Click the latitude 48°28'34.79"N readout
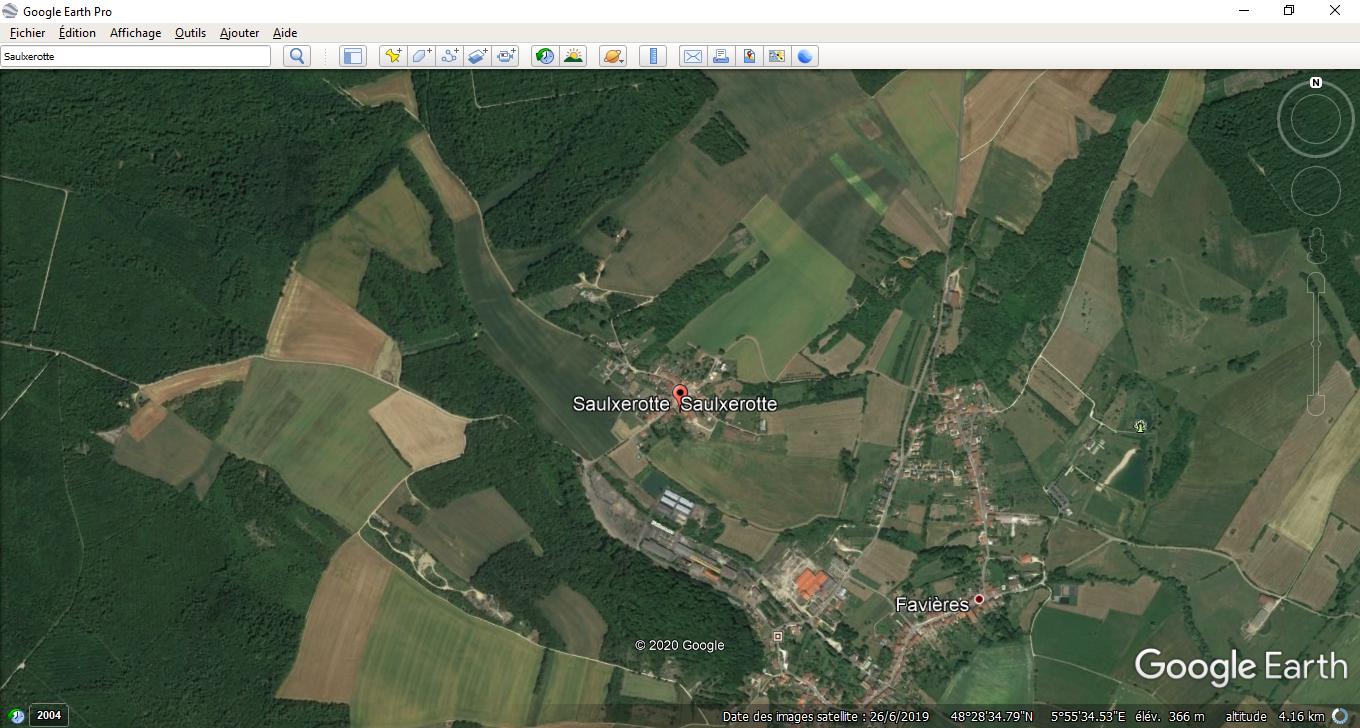Image resolution: width=1360 pixels, height=728 pixels. pos(992,716)
